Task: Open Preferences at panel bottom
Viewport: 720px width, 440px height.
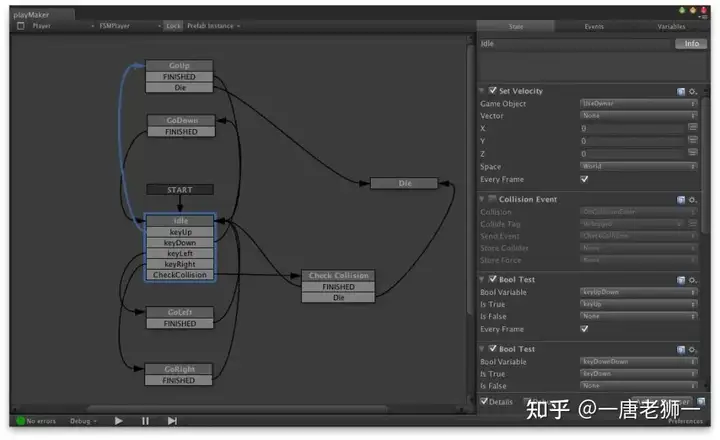Action: point(685,421)
